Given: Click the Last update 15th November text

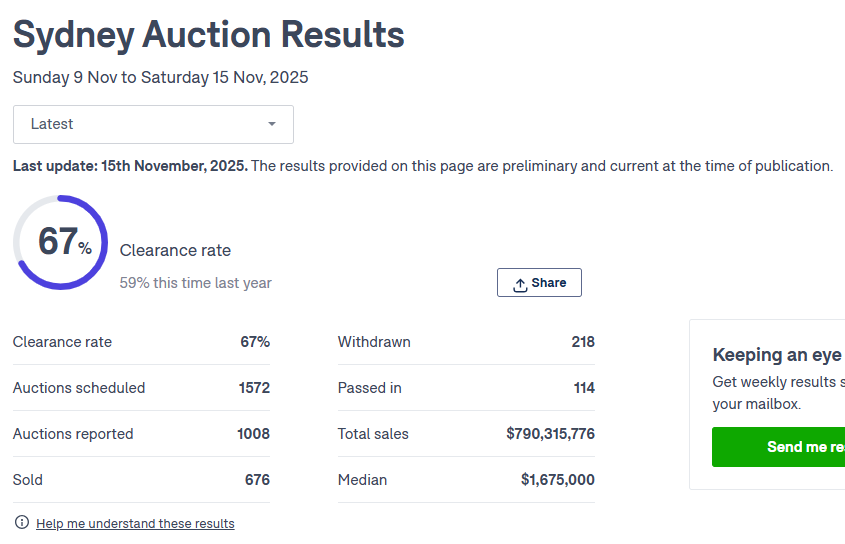Looking at the screenshot, I should [x=130, y=166].
